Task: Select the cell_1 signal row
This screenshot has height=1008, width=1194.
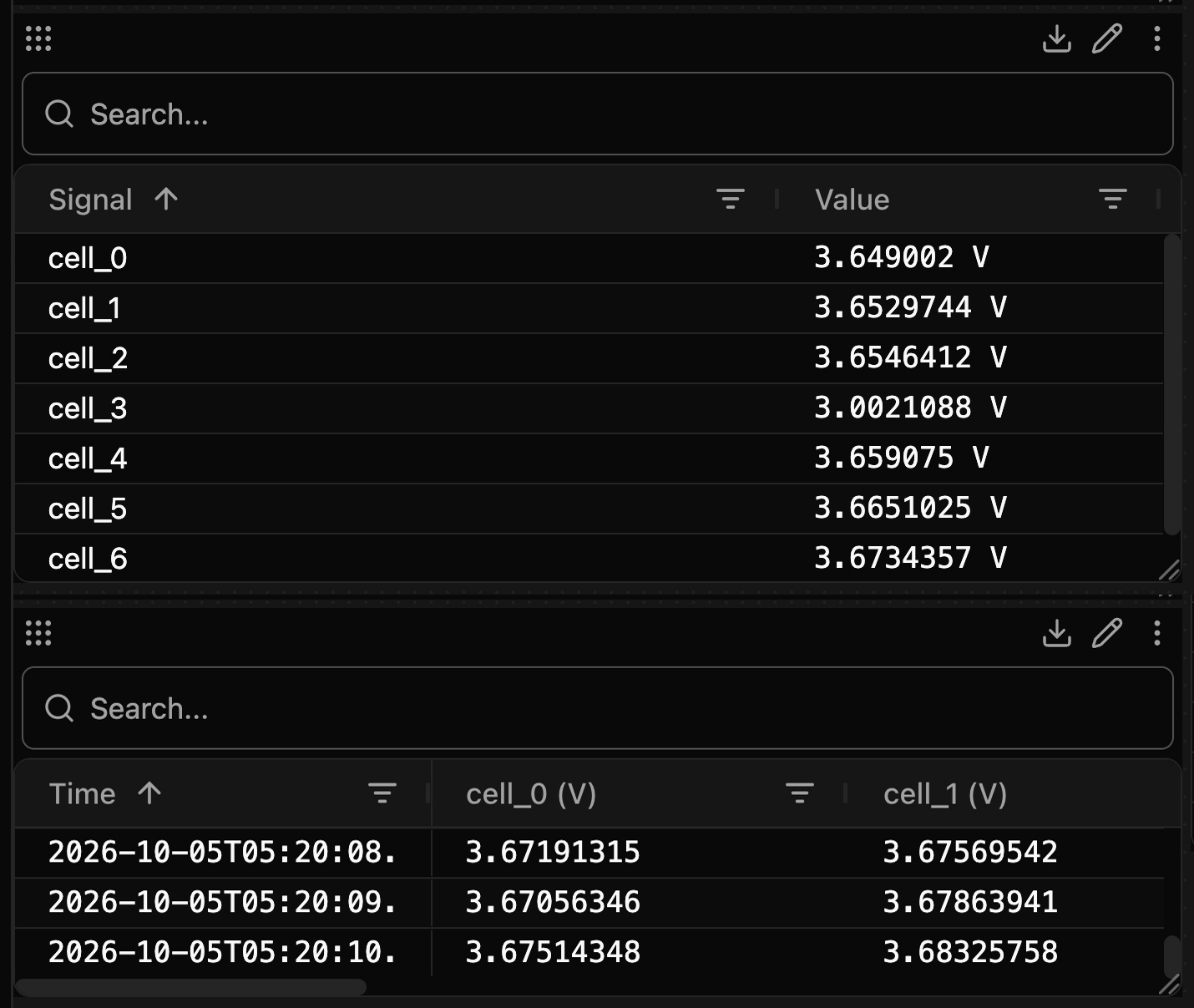Action: point(589,308)
